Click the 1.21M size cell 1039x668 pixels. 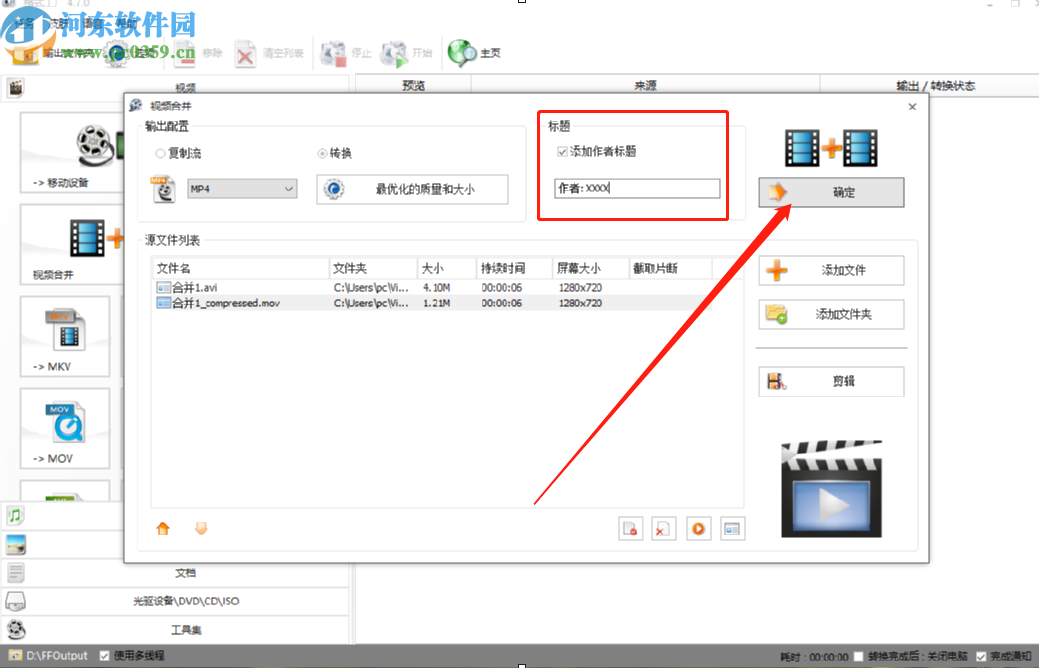[x=437, y=303]
